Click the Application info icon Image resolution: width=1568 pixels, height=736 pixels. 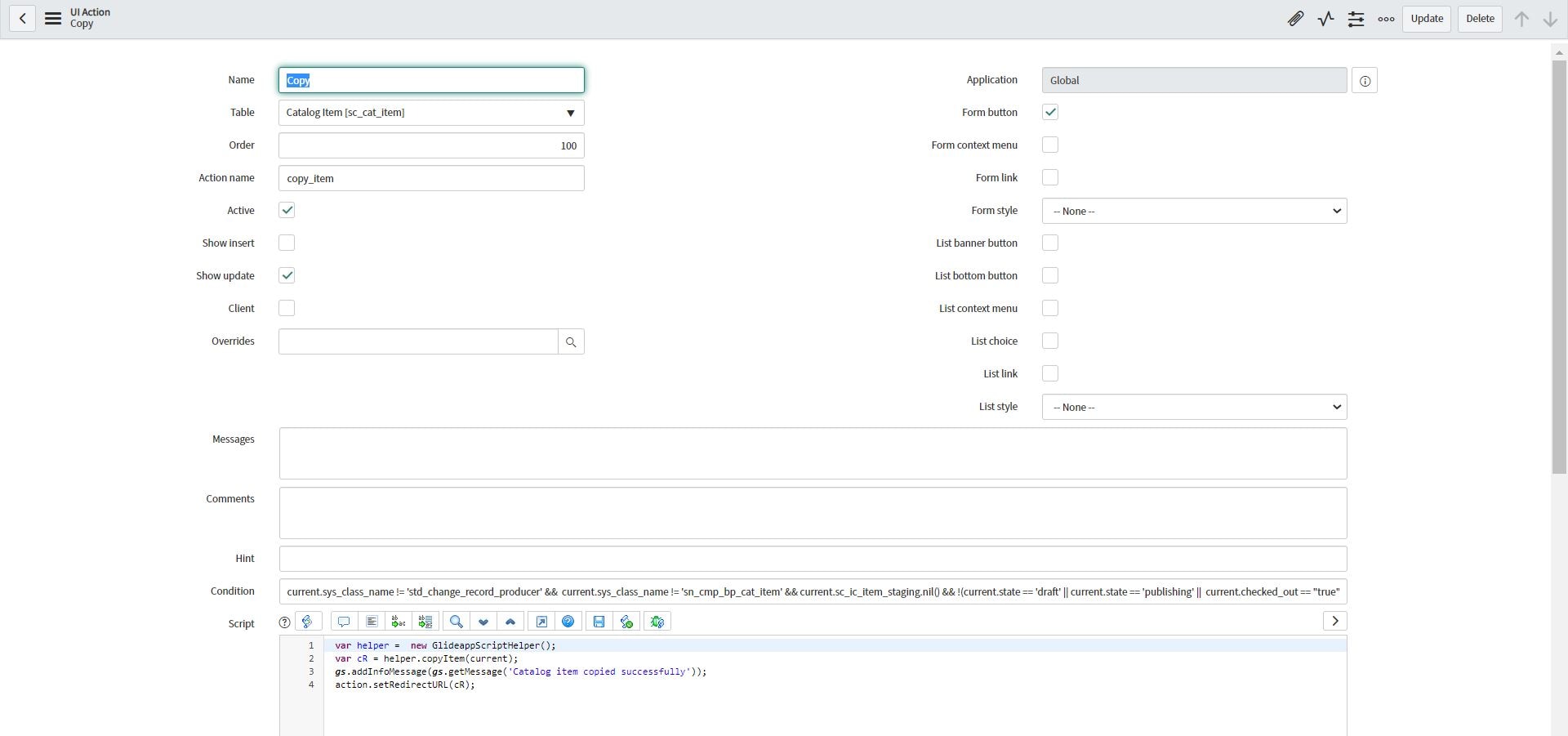tap(1365, 81)
